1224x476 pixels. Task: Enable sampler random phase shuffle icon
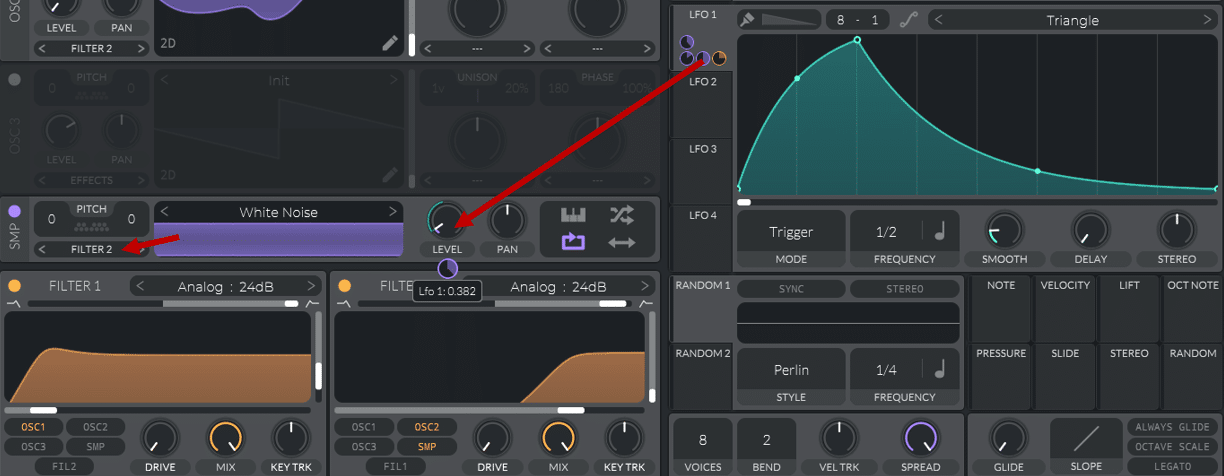click(x=622, y=215)
